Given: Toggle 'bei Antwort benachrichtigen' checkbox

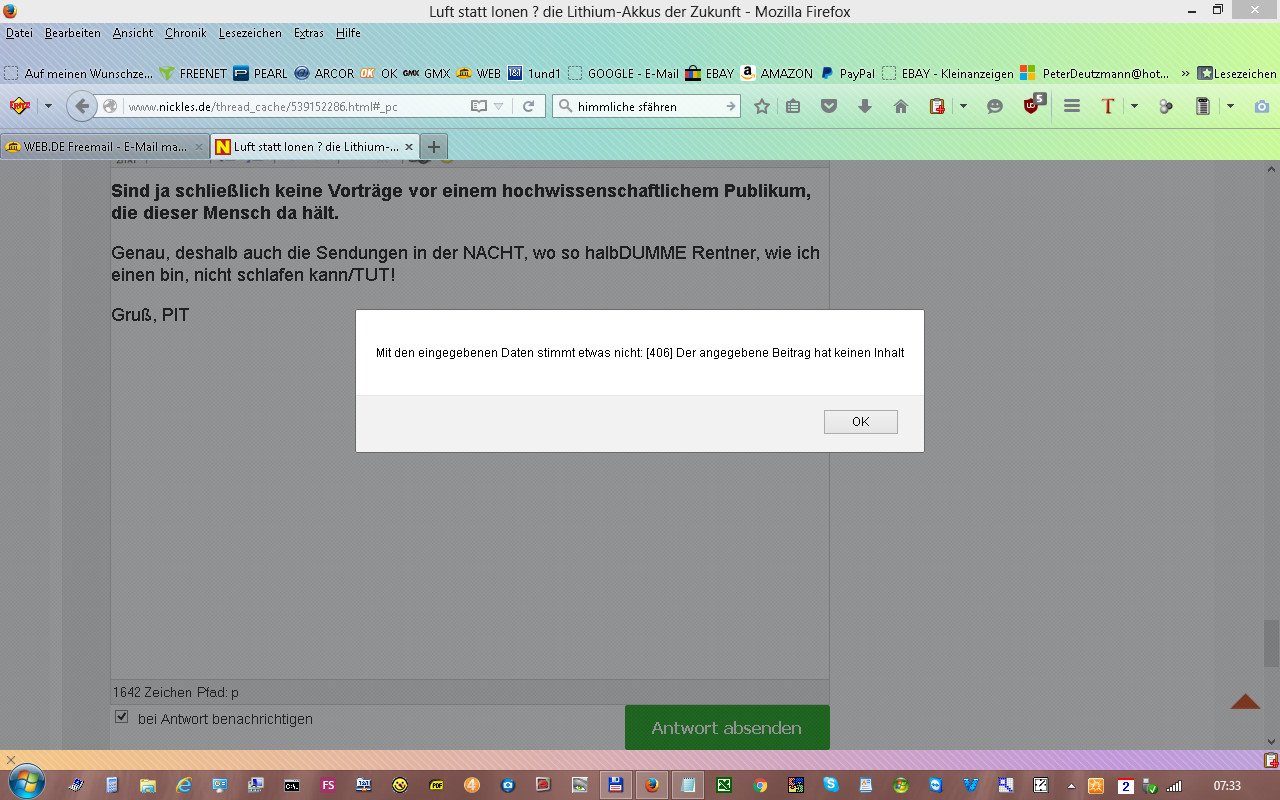Looking at the screenshot, I should coord(122,717).
